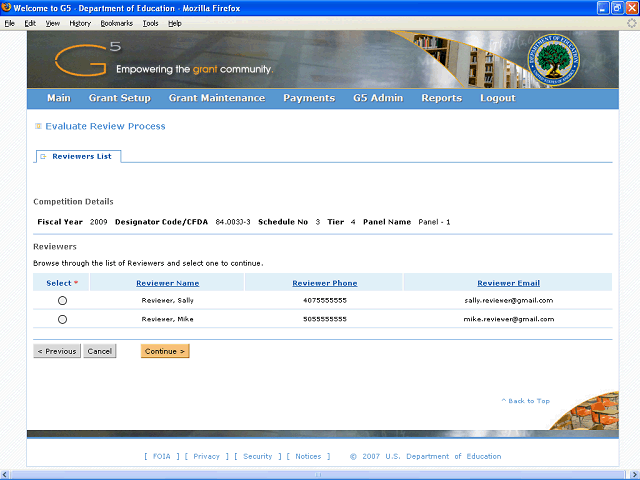Minimize the Firefox window
This screenshot has width=640, height=480.
(x=603, y=8)
